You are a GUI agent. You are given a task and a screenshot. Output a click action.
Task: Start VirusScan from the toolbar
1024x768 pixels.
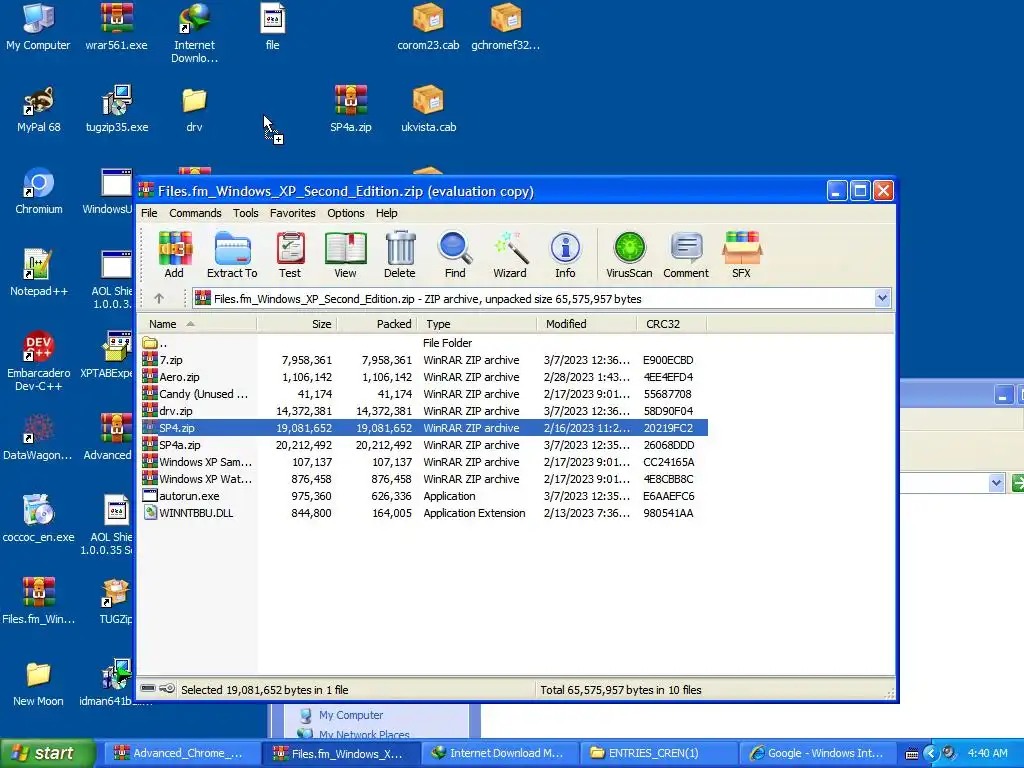[x=629, y=255]
